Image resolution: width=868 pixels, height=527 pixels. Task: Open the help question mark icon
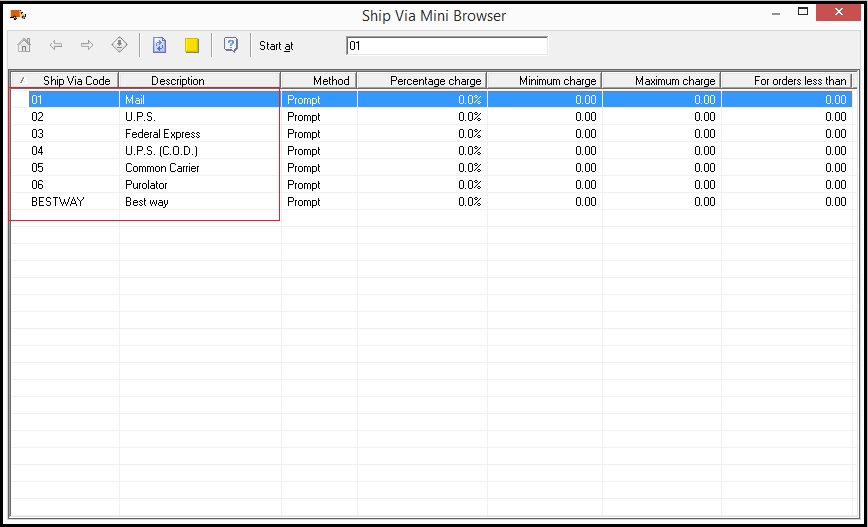click(x=231, y=45)
